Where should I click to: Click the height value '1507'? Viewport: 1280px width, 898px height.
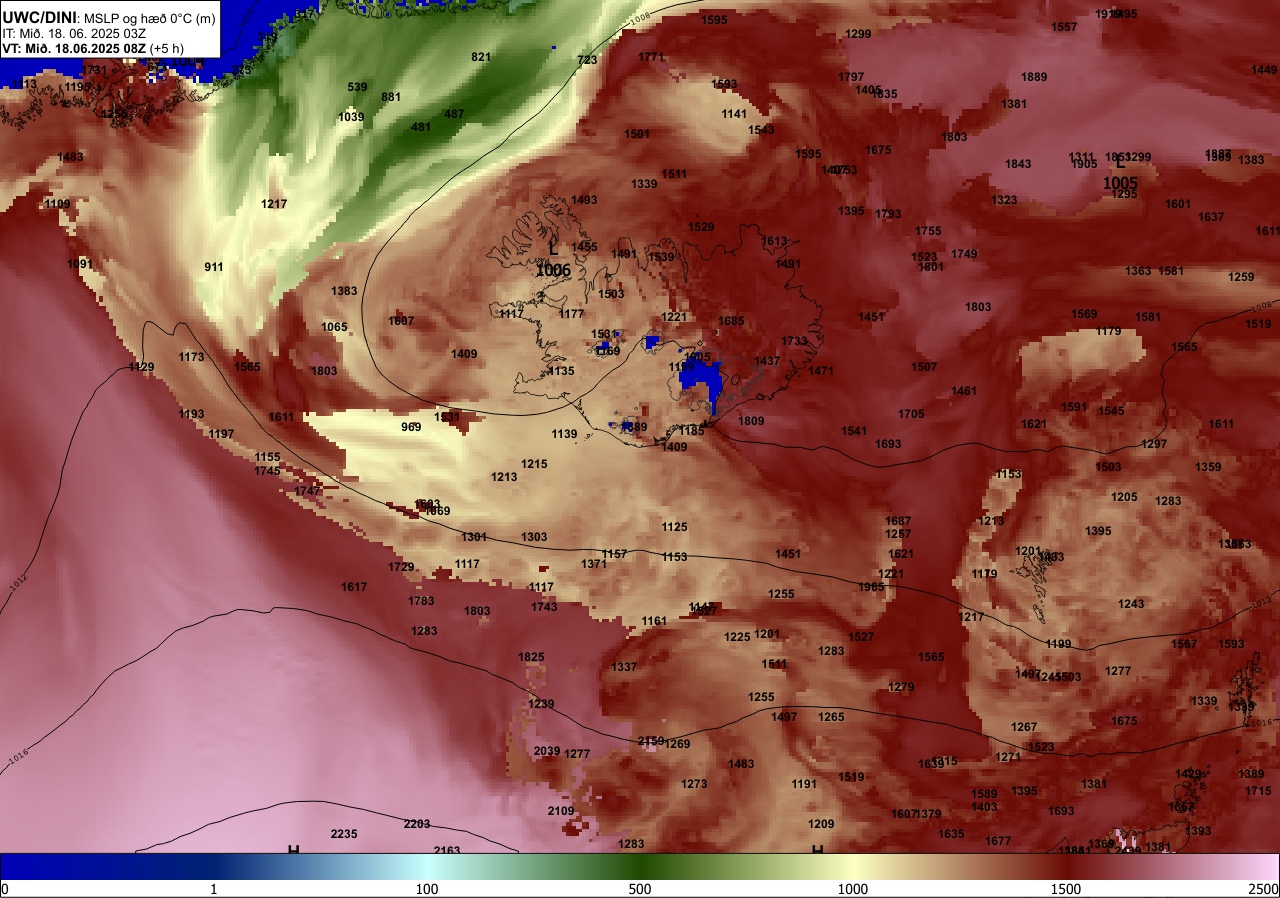[924, 367]
